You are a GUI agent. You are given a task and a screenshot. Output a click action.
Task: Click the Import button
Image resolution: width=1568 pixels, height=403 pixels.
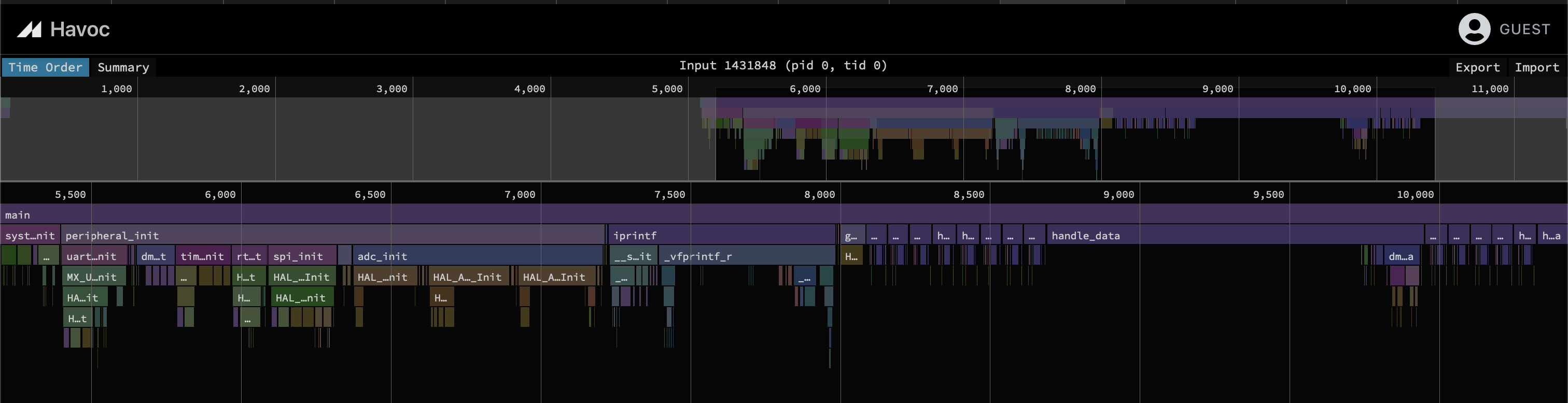coord(1536,67)
